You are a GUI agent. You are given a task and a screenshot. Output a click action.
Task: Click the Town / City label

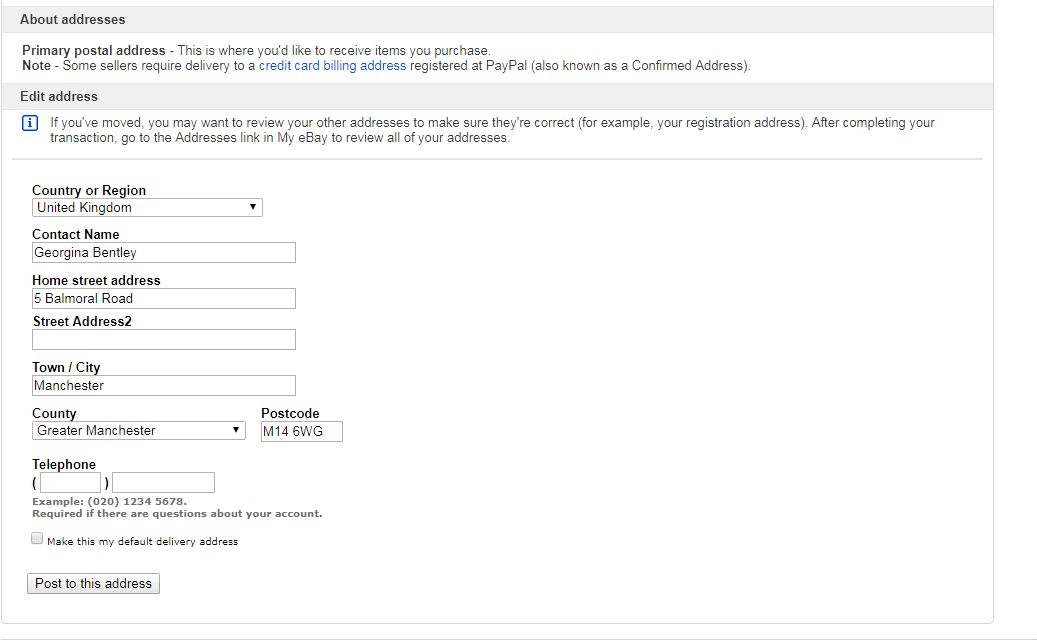point(66,368)
